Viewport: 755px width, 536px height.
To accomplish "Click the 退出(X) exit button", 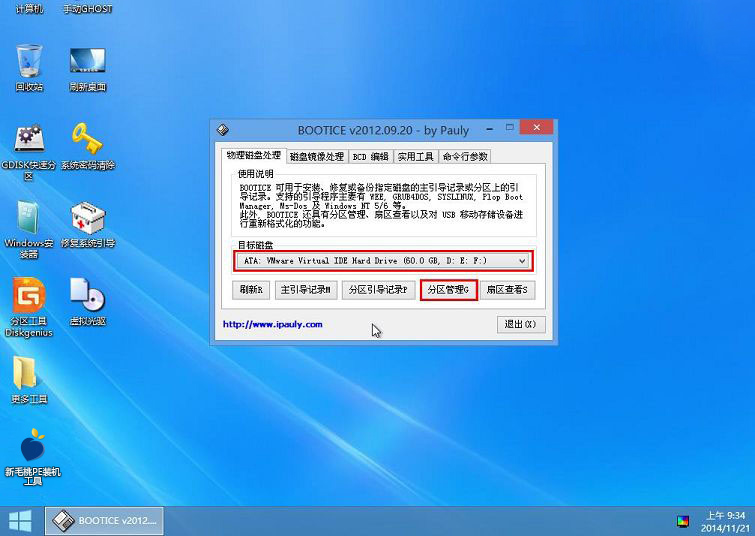I will click(521, 324).
